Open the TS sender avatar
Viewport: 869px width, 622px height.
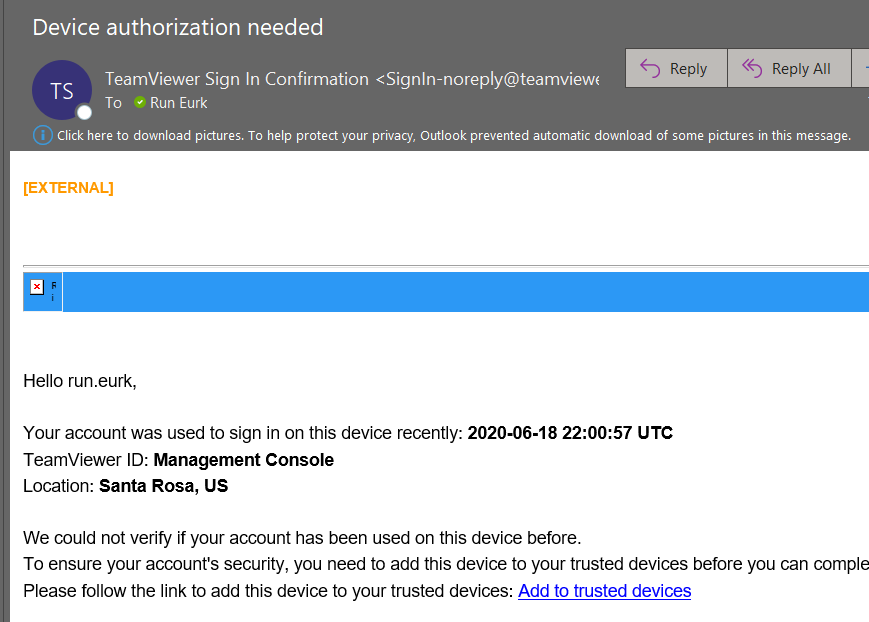(x=62, y=90)
